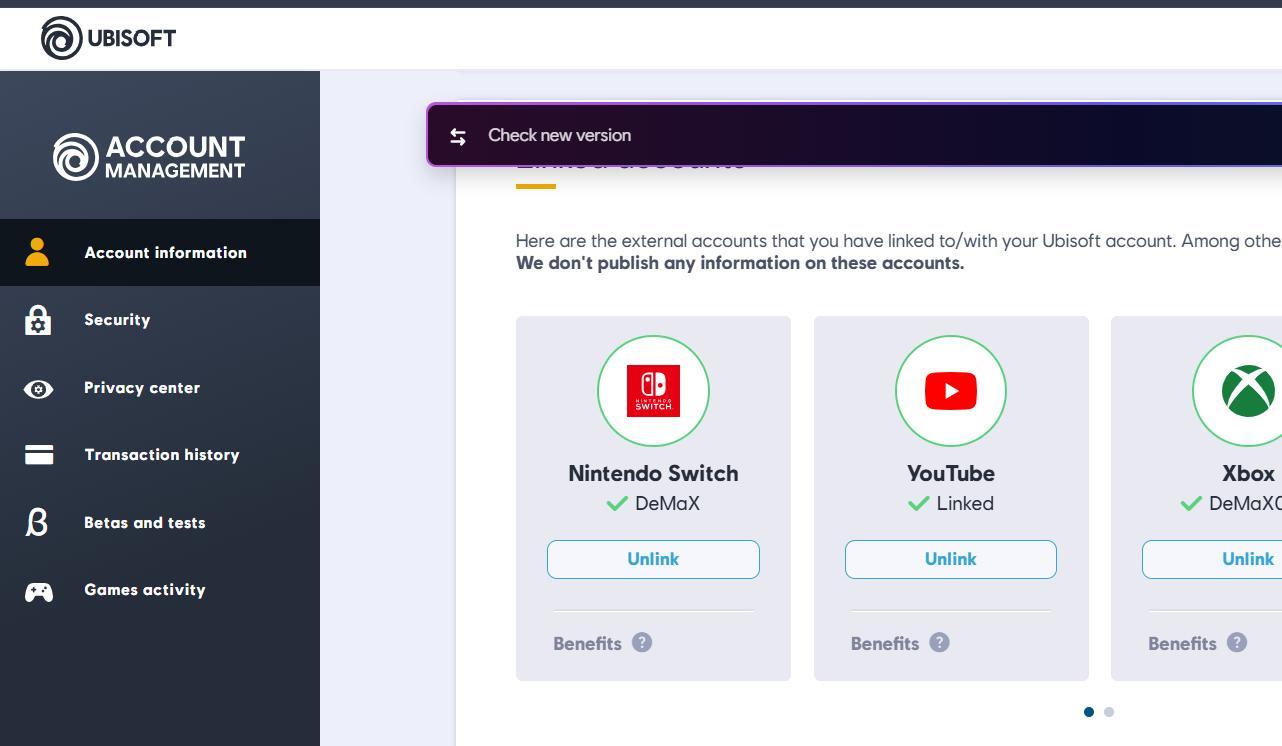
Task: Open Nintendo Switch Benefits help question mark
Action: click(642, 642)
